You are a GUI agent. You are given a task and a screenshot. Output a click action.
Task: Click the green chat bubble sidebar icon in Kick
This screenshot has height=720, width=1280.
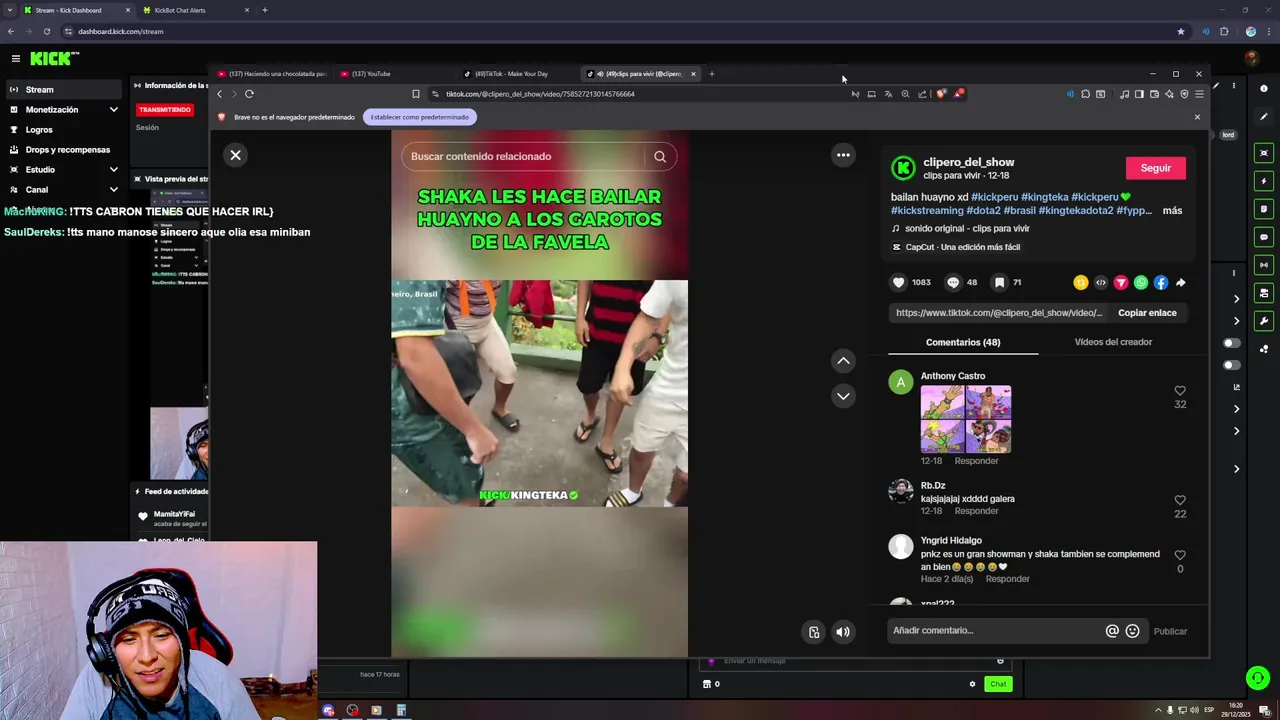(x=1264, y=237)
